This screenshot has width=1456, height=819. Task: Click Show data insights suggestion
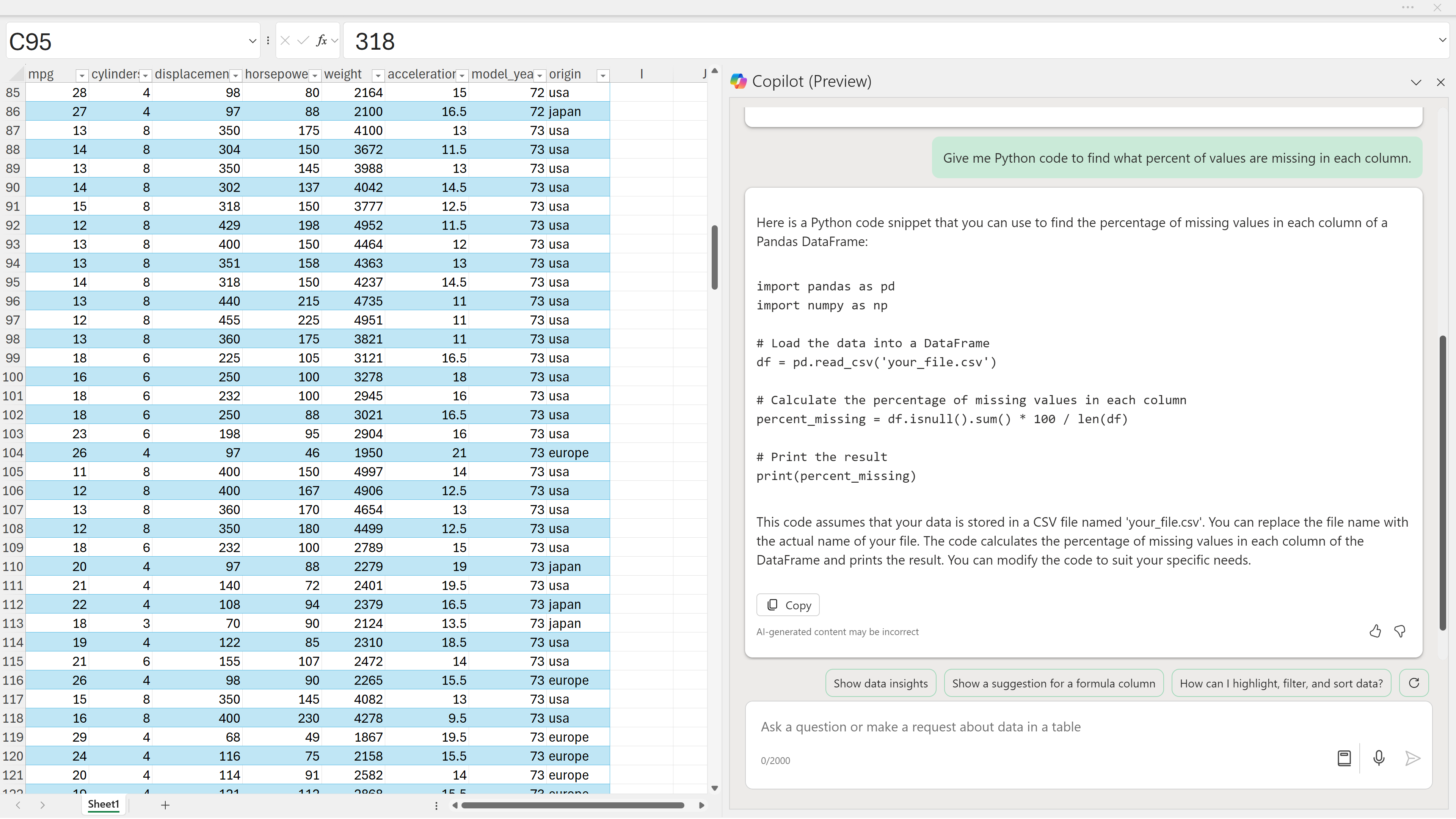880,683
